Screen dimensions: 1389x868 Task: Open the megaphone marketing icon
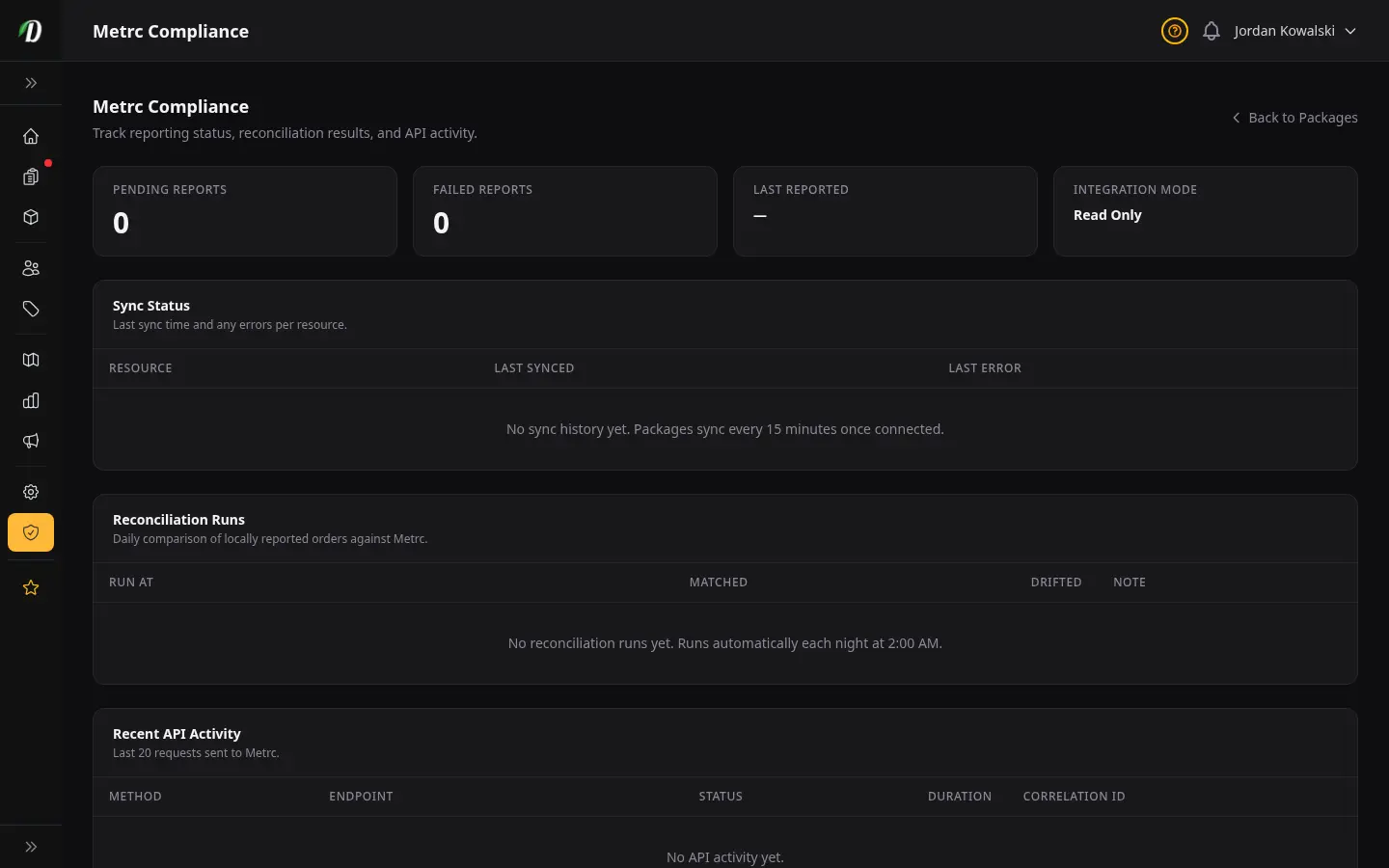click(31, 441)
